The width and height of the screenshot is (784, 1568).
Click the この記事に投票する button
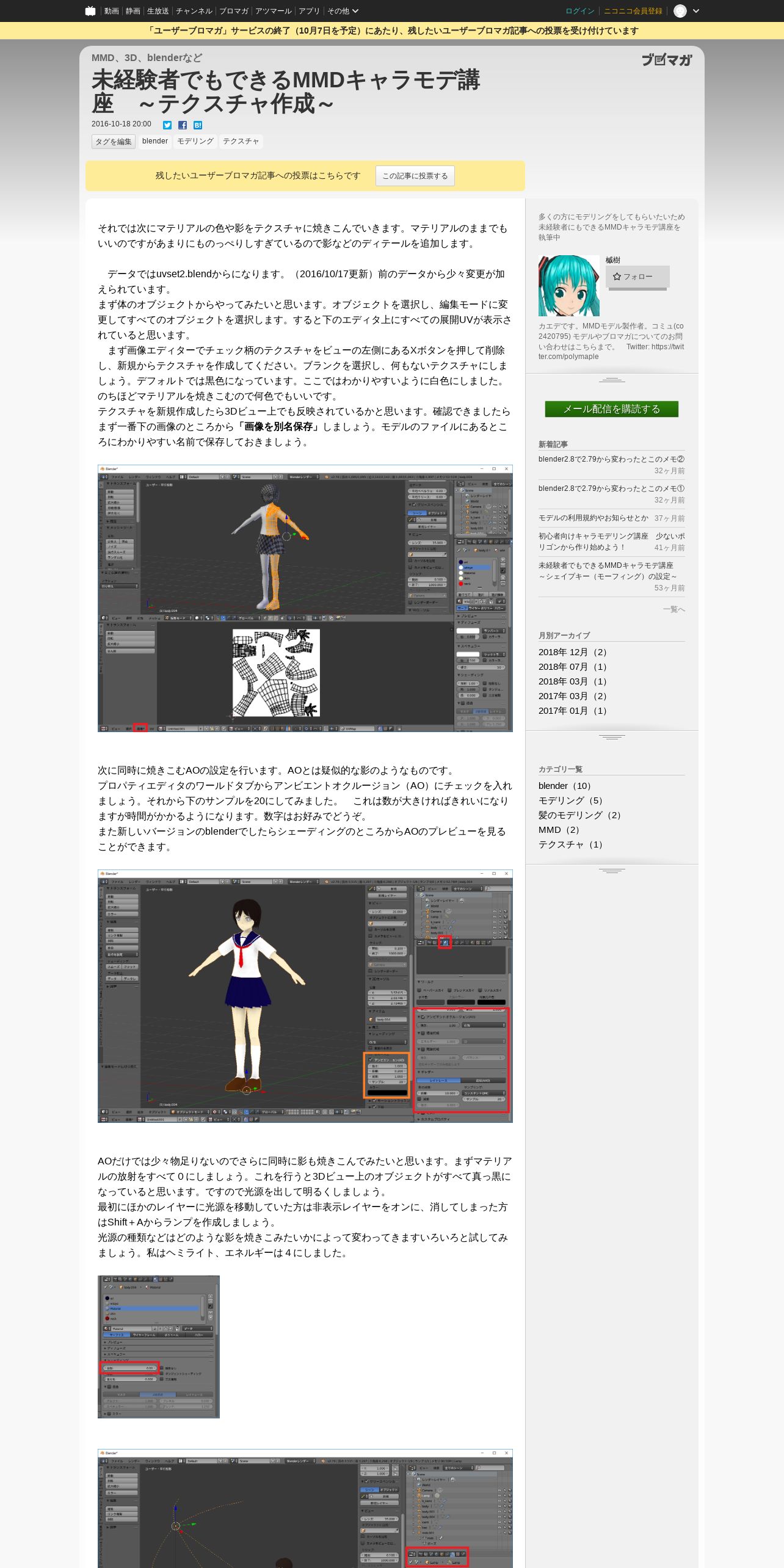point(415,176)
